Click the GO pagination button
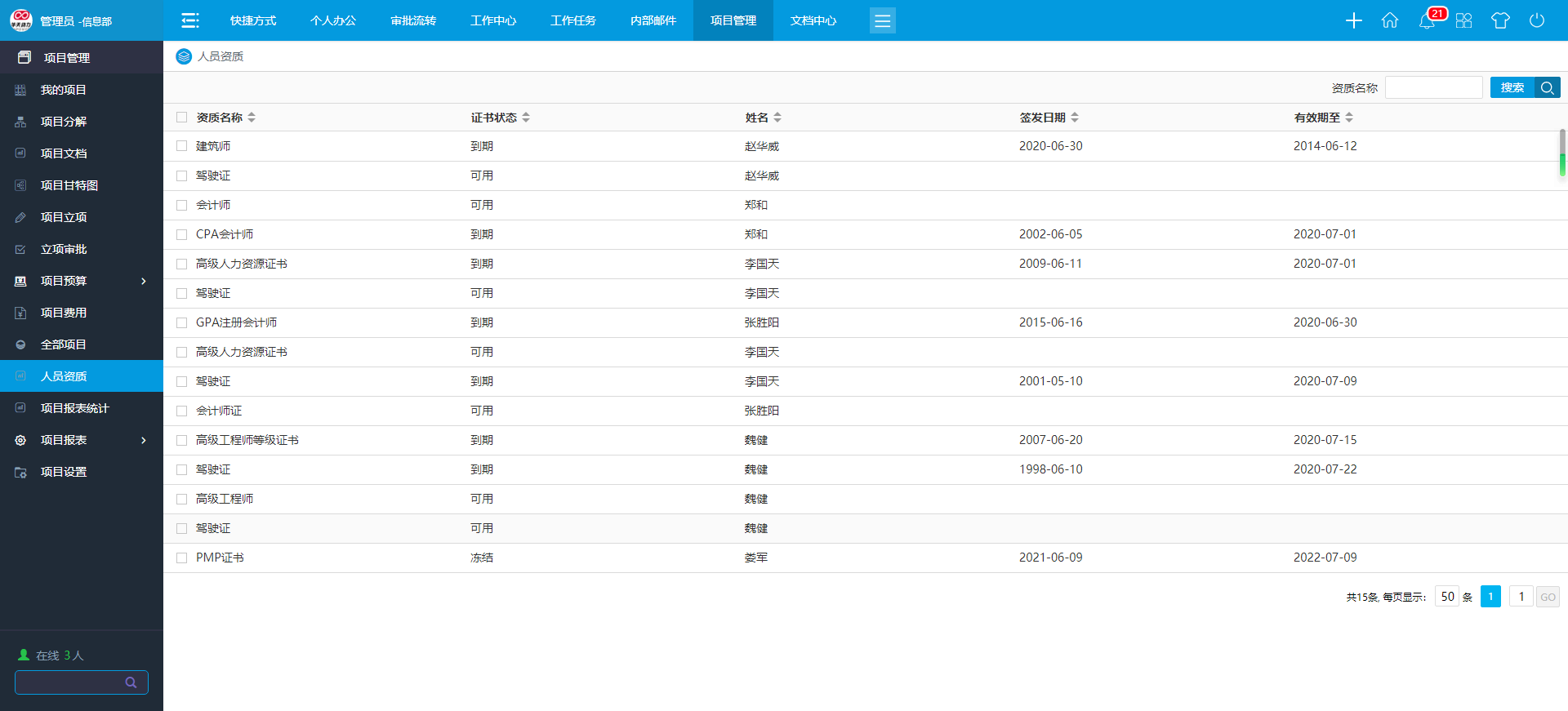1568x711 pixels. (1548, 597)
